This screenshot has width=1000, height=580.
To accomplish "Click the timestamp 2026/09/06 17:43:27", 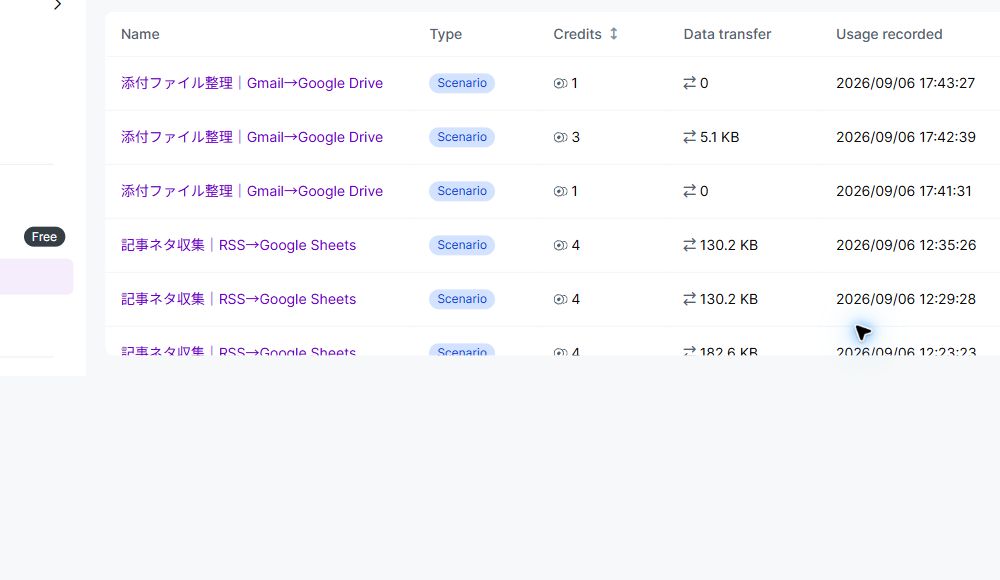I will [x=906, y=83].
